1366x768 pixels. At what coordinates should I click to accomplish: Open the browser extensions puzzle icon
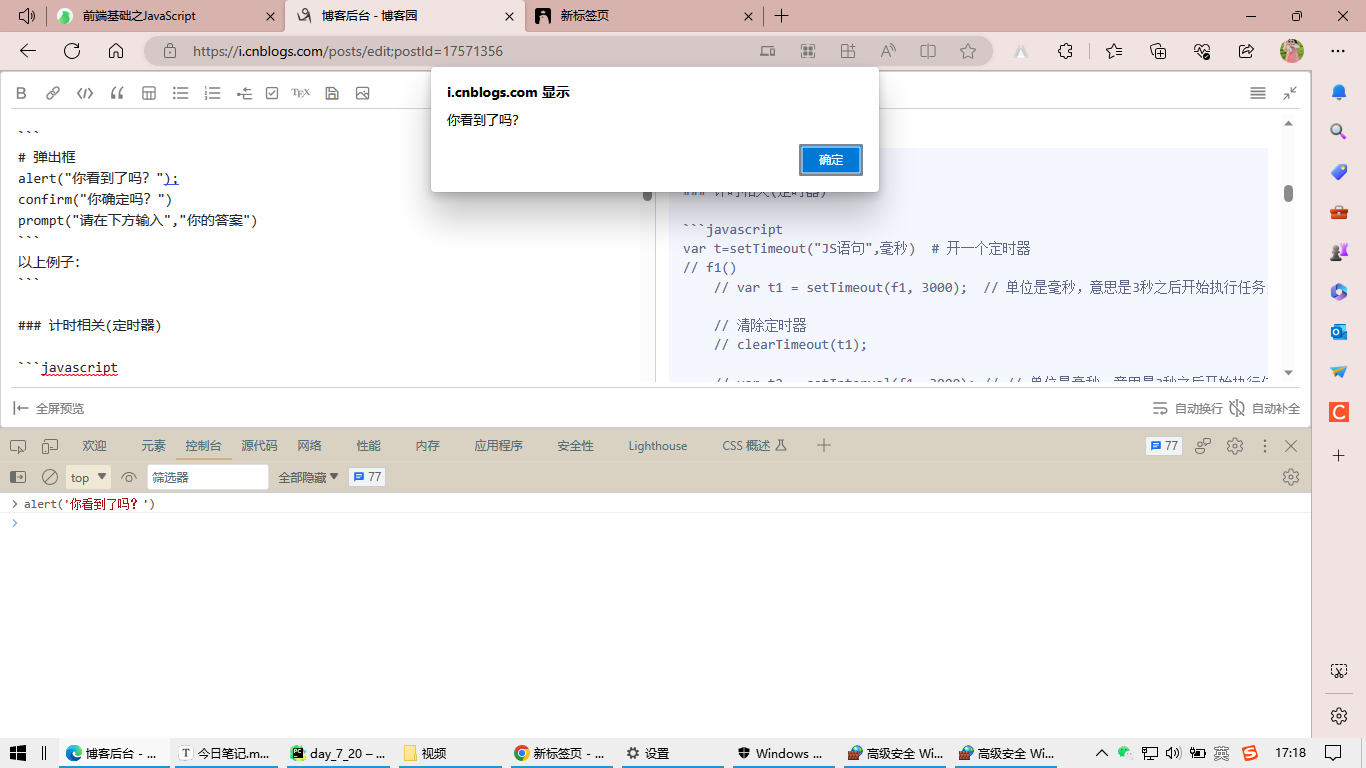coord(1065,51)
